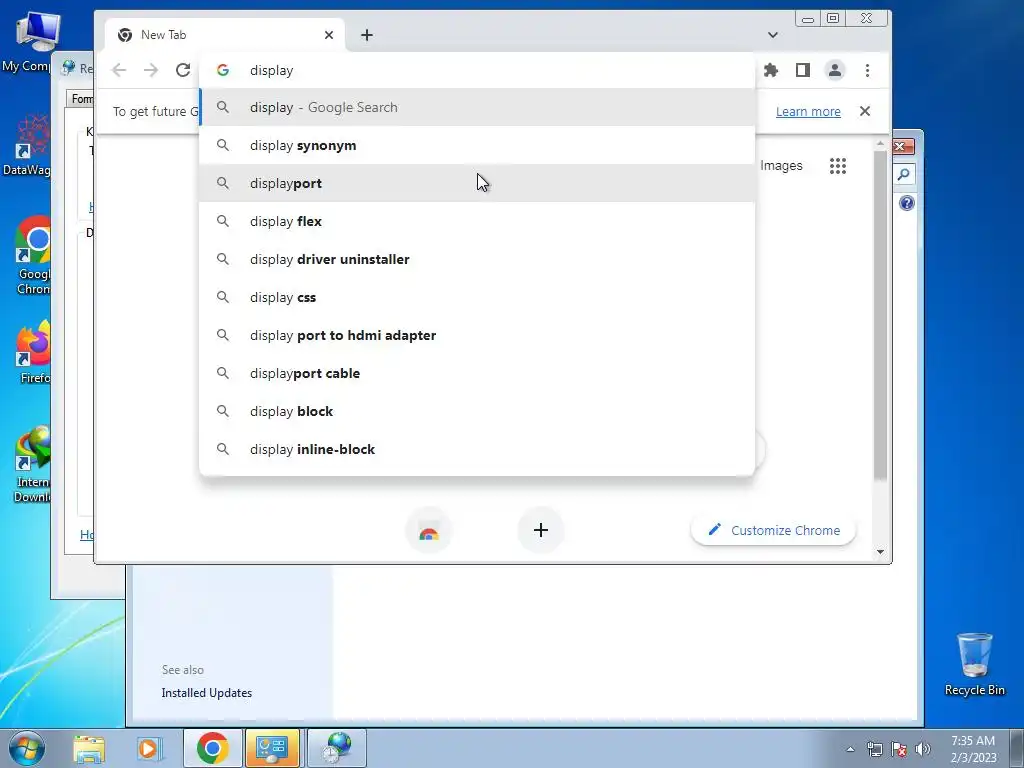Select the 'display css' suggestion

pyautogui.click(x=477, y=296)
